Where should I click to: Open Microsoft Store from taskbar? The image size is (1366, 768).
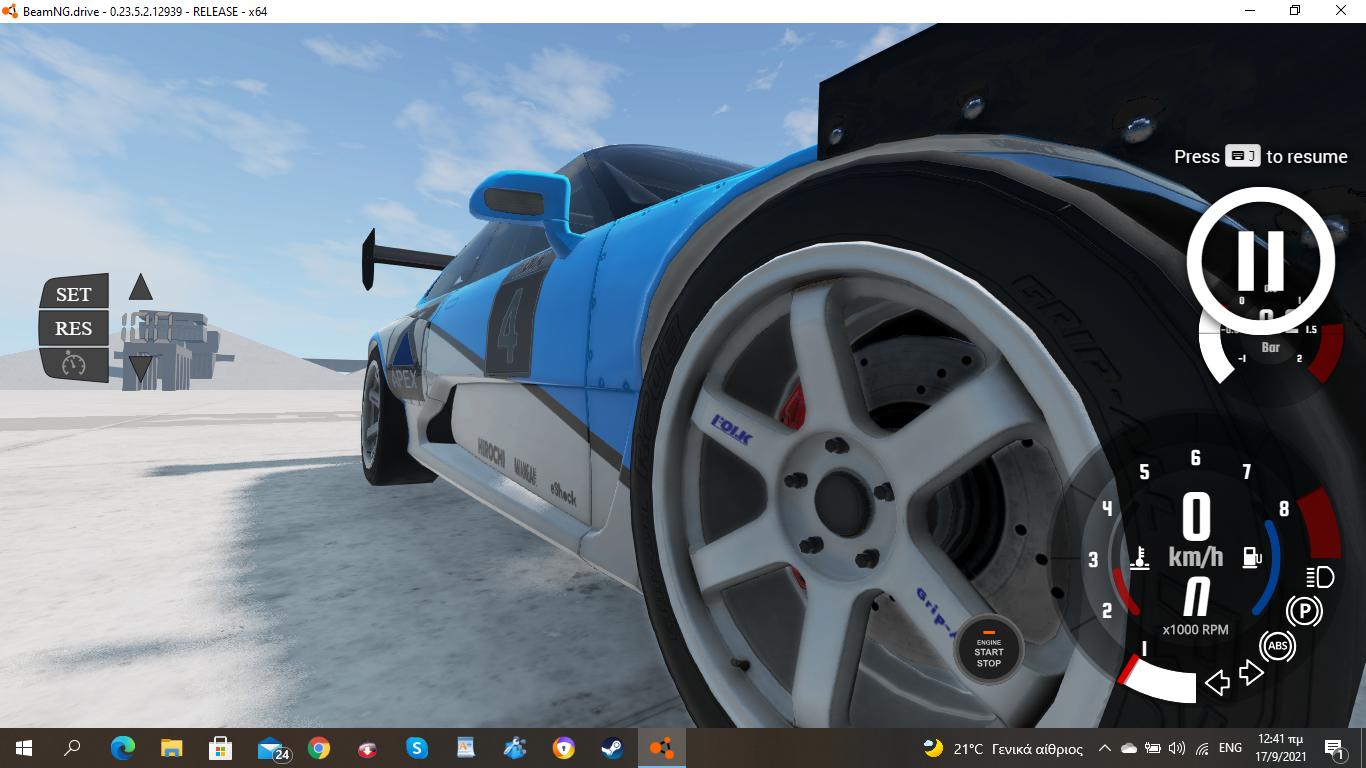[x=220, y=747]
